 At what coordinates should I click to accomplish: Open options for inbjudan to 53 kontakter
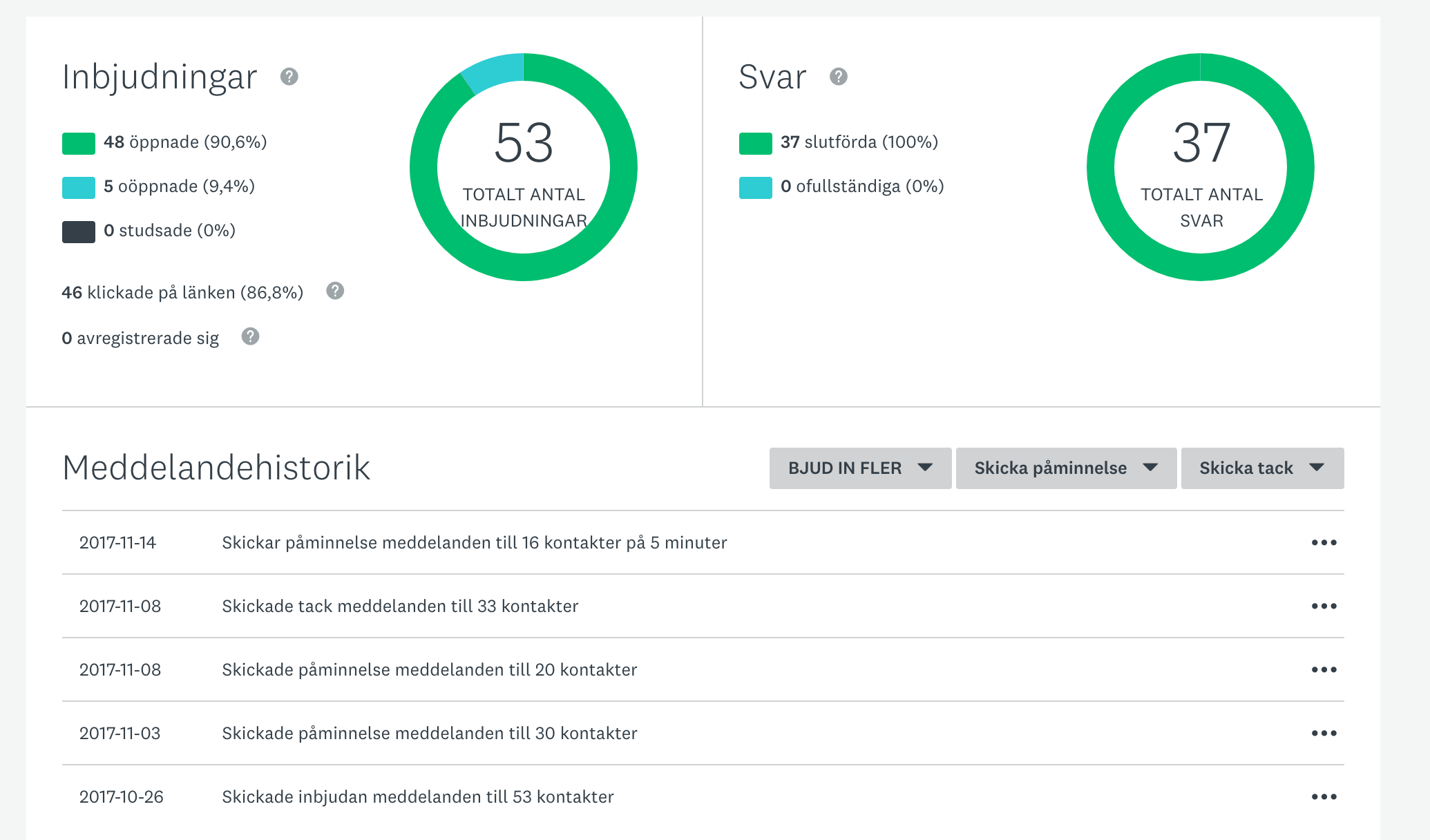(x=1324, y=796)
